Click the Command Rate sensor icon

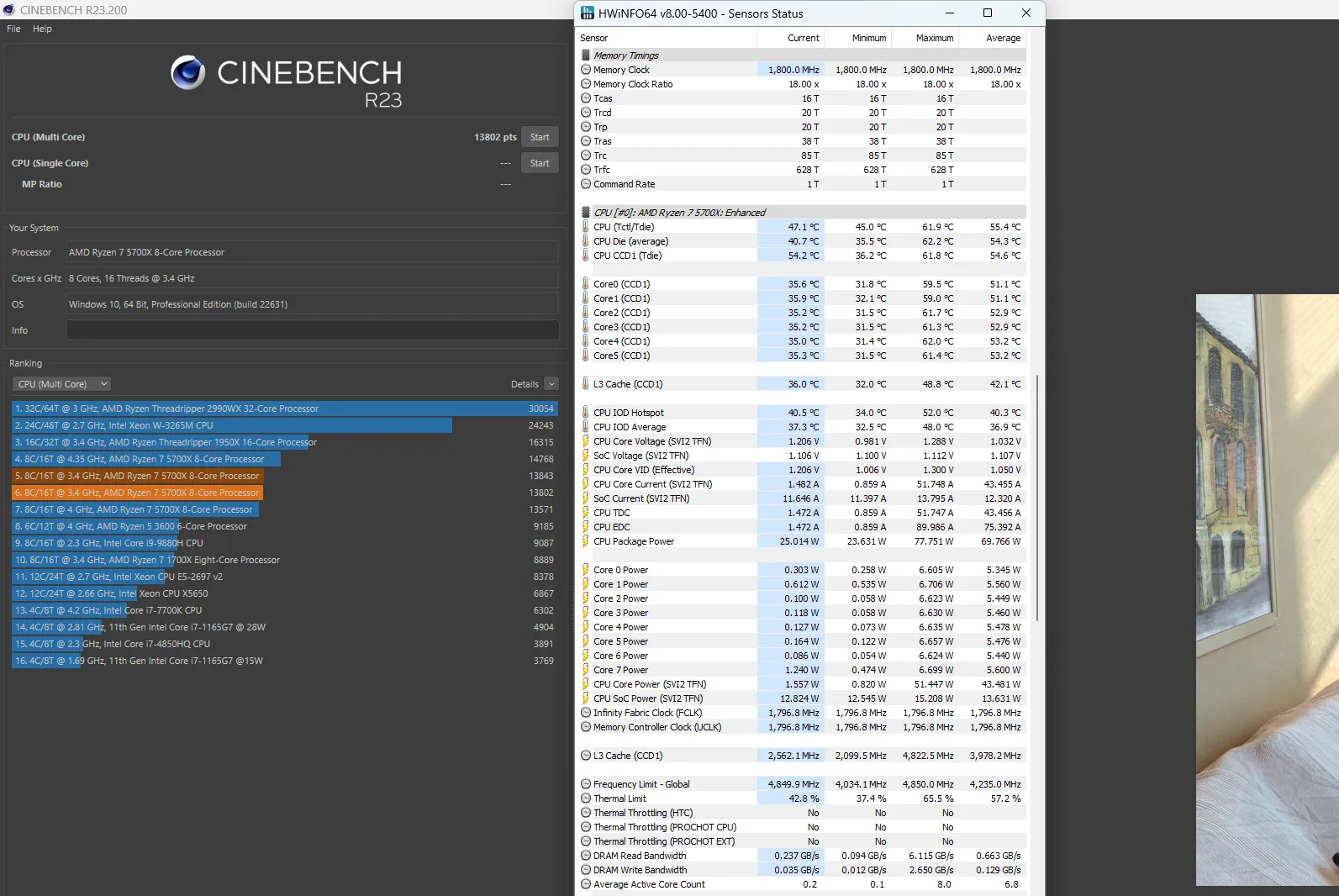click(x=586, y=184)
